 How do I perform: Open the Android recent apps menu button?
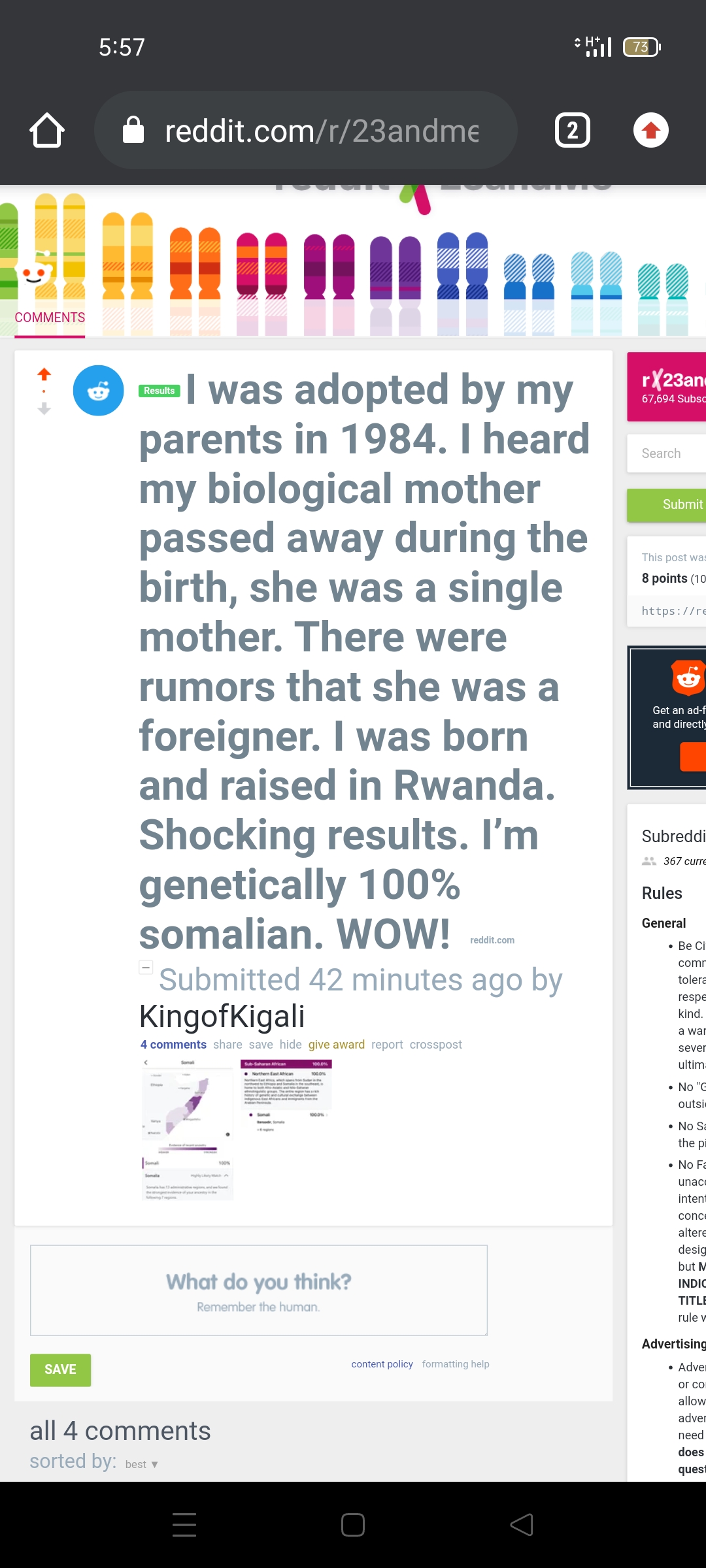[x=184, y=1525]
